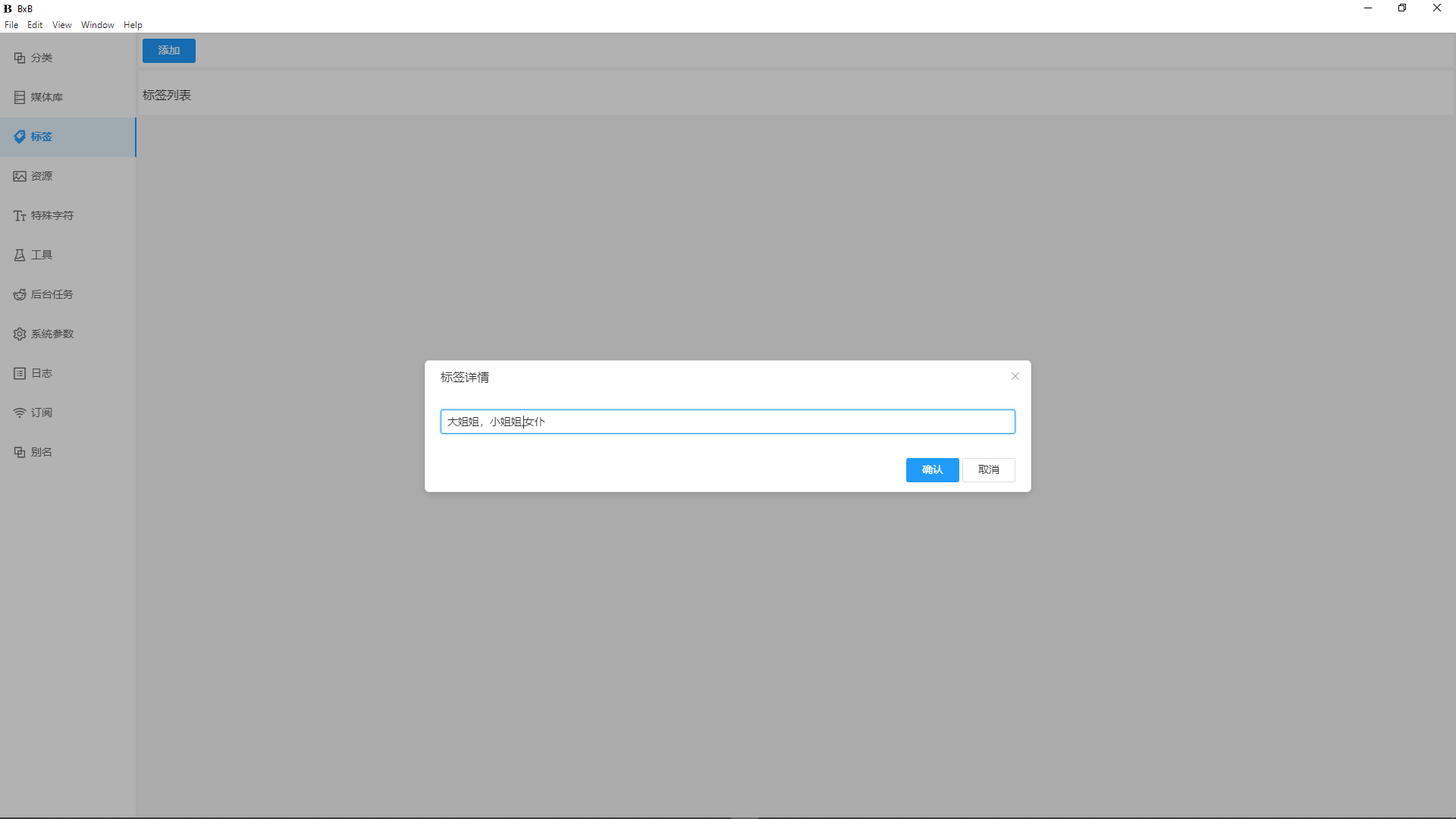
Task: Open 资源 resources picture icon
Action: 20,176
